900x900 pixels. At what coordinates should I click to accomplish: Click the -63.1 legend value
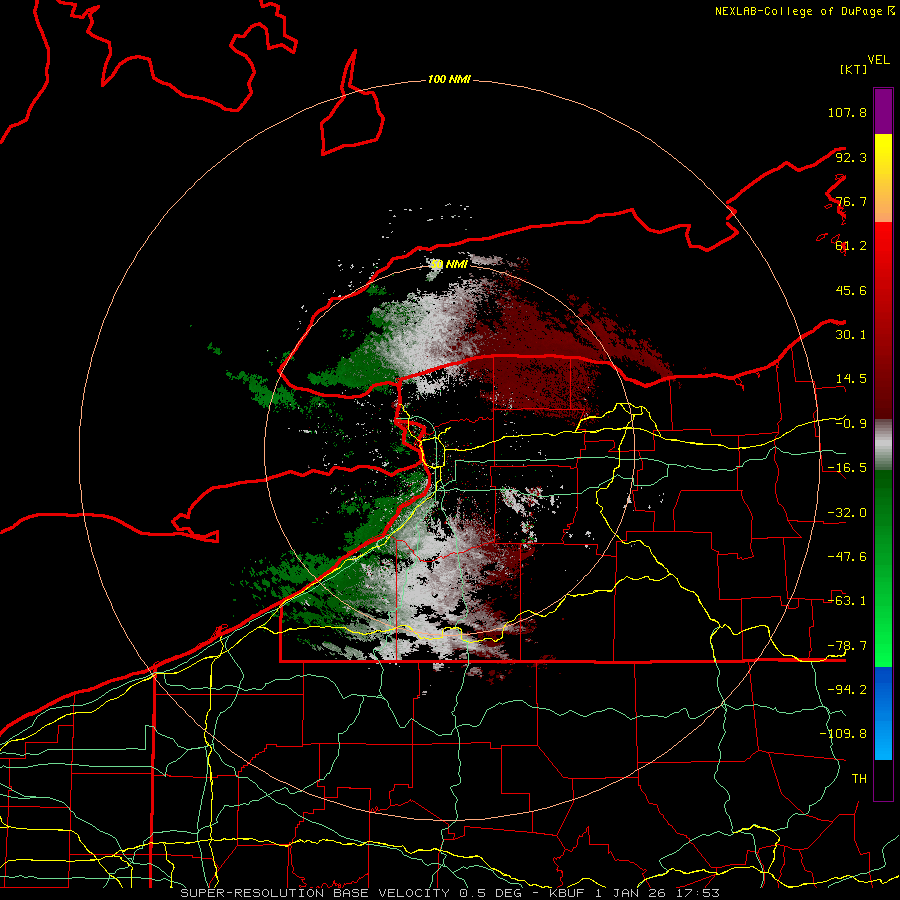pyautogui.click(x=847, y=601)
